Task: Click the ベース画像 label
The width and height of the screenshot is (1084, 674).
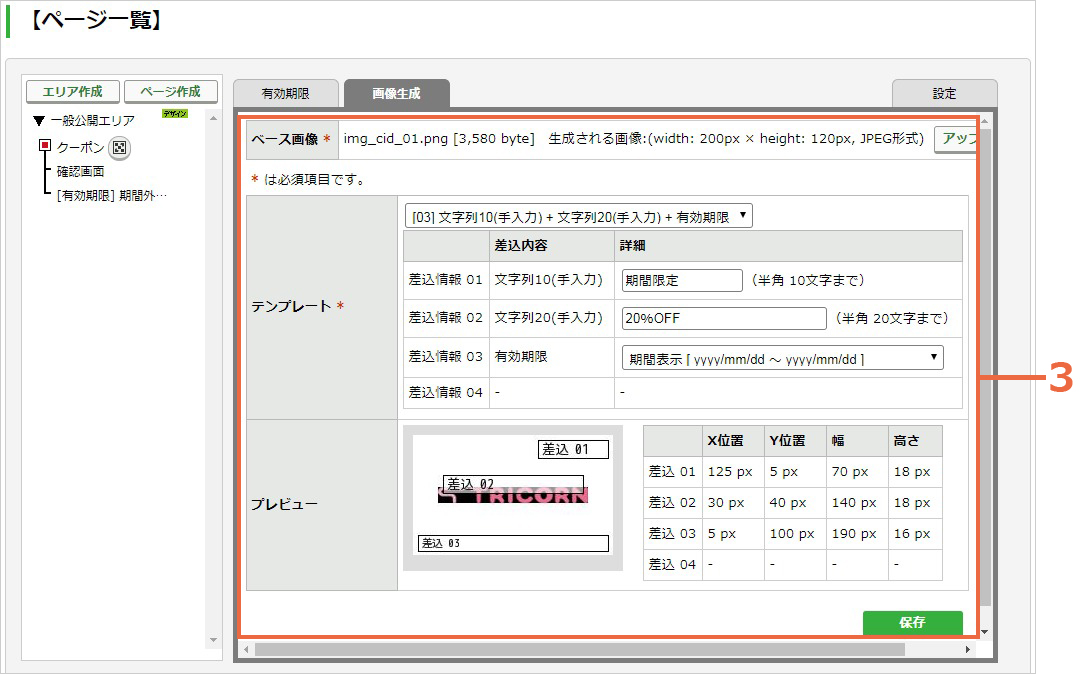Action: click(x=284, y=139)
